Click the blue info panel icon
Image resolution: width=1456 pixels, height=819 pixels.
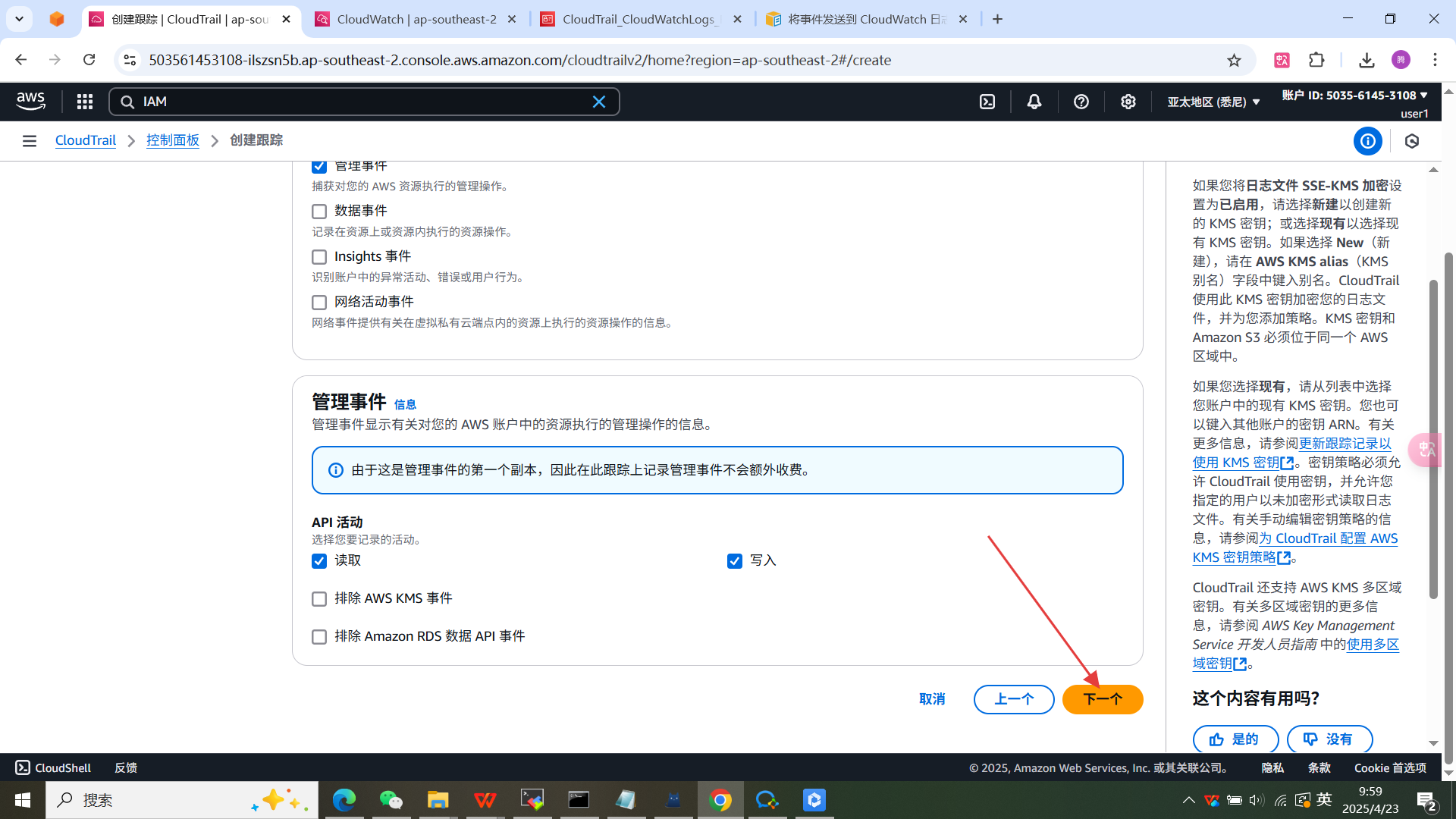point(1368,141)
